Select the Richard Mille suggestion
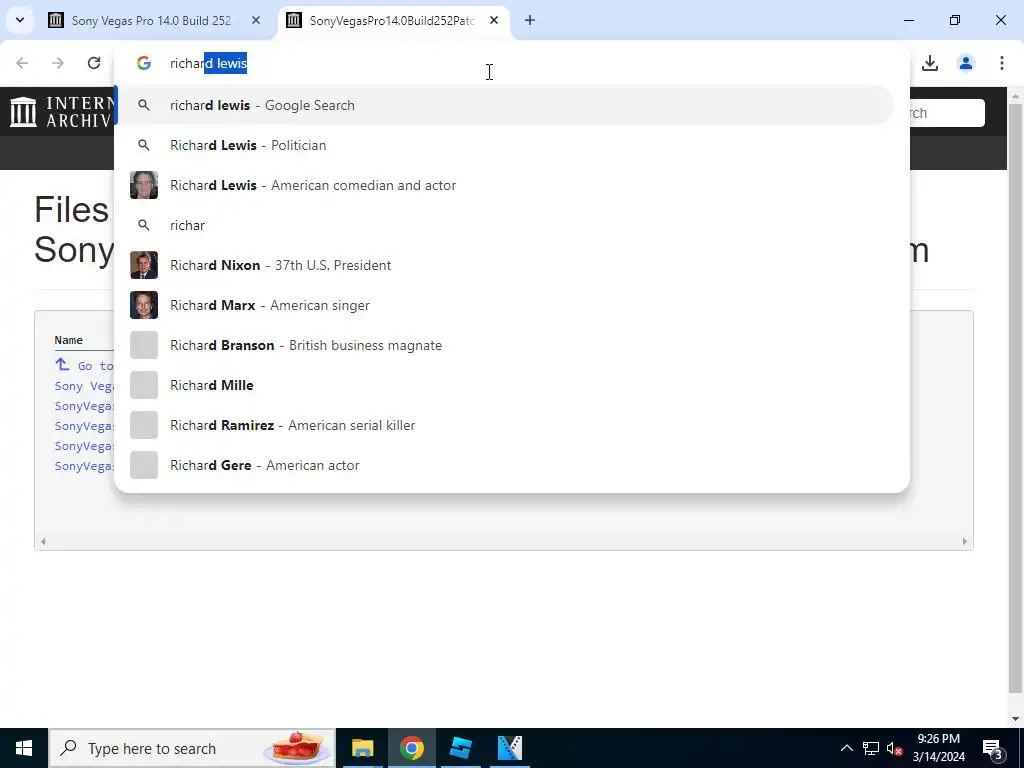This screenshot has height=768, width=1024. coord(504,385)
